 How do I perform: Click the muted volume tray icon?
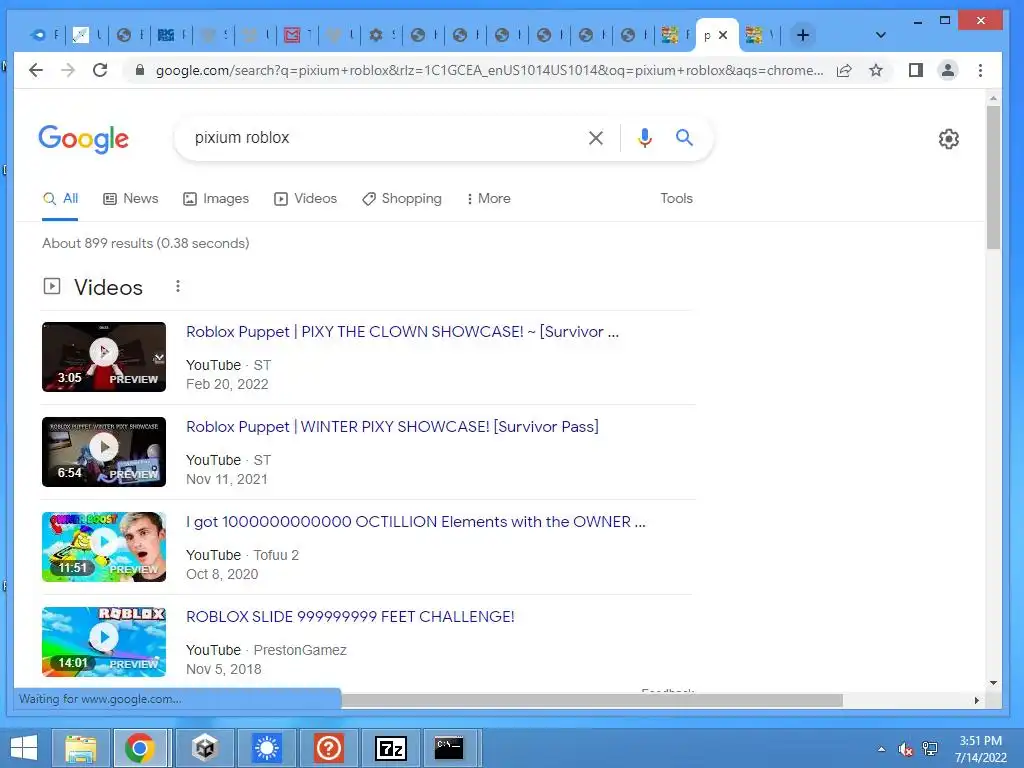click(x=905, y=749)
